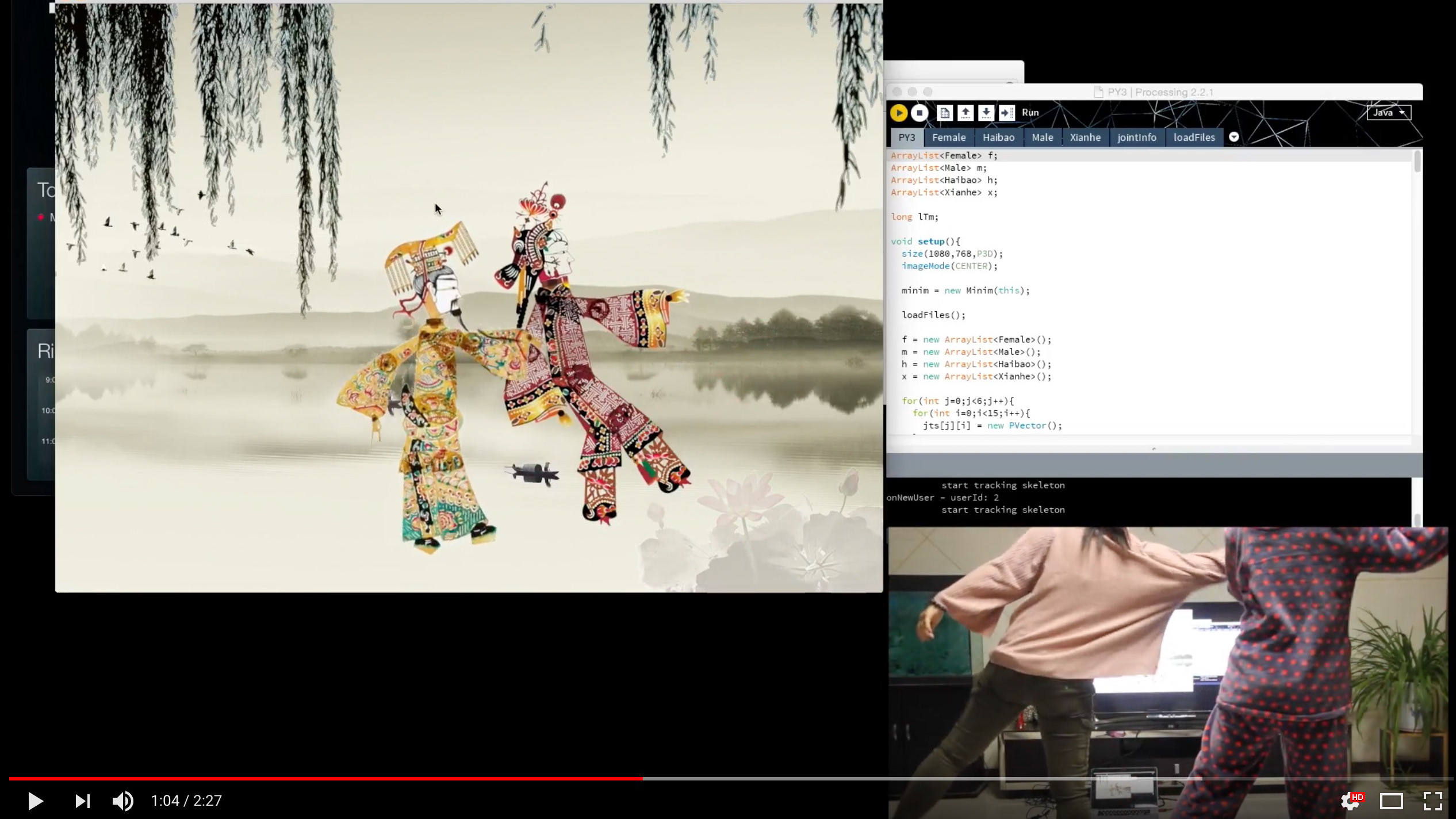Click code line 'void setup(){'

click(926, 242)
